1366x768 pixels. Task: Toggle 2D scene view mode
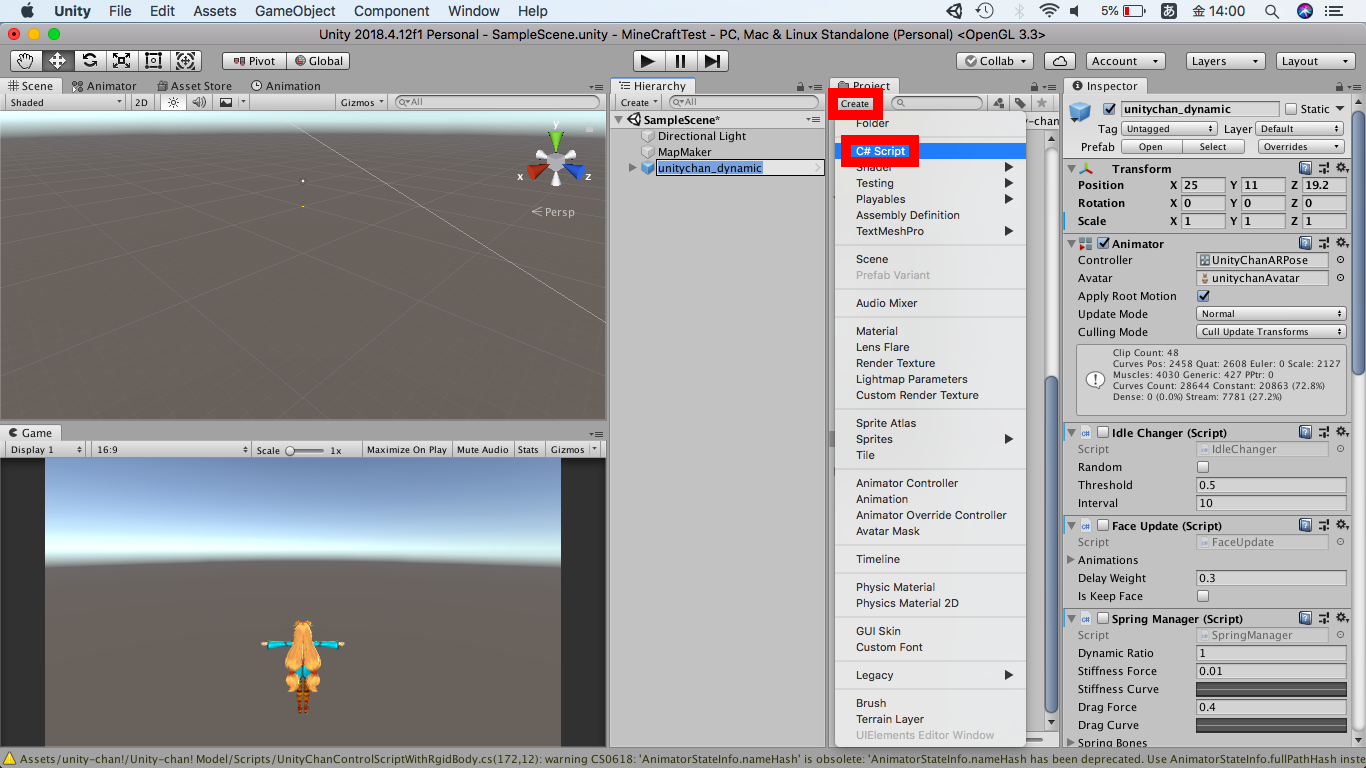(142, 102)
